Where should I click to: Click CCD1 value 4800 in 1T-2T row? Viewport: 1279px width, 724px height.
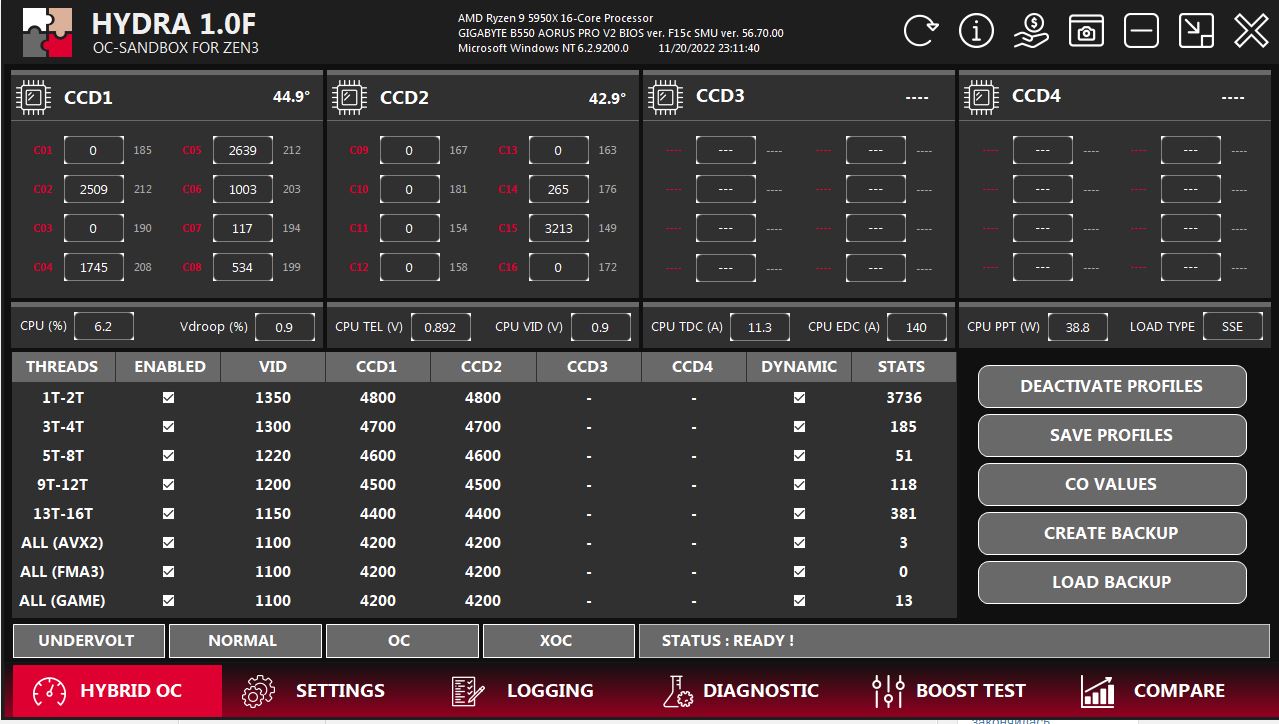point(378,397)
